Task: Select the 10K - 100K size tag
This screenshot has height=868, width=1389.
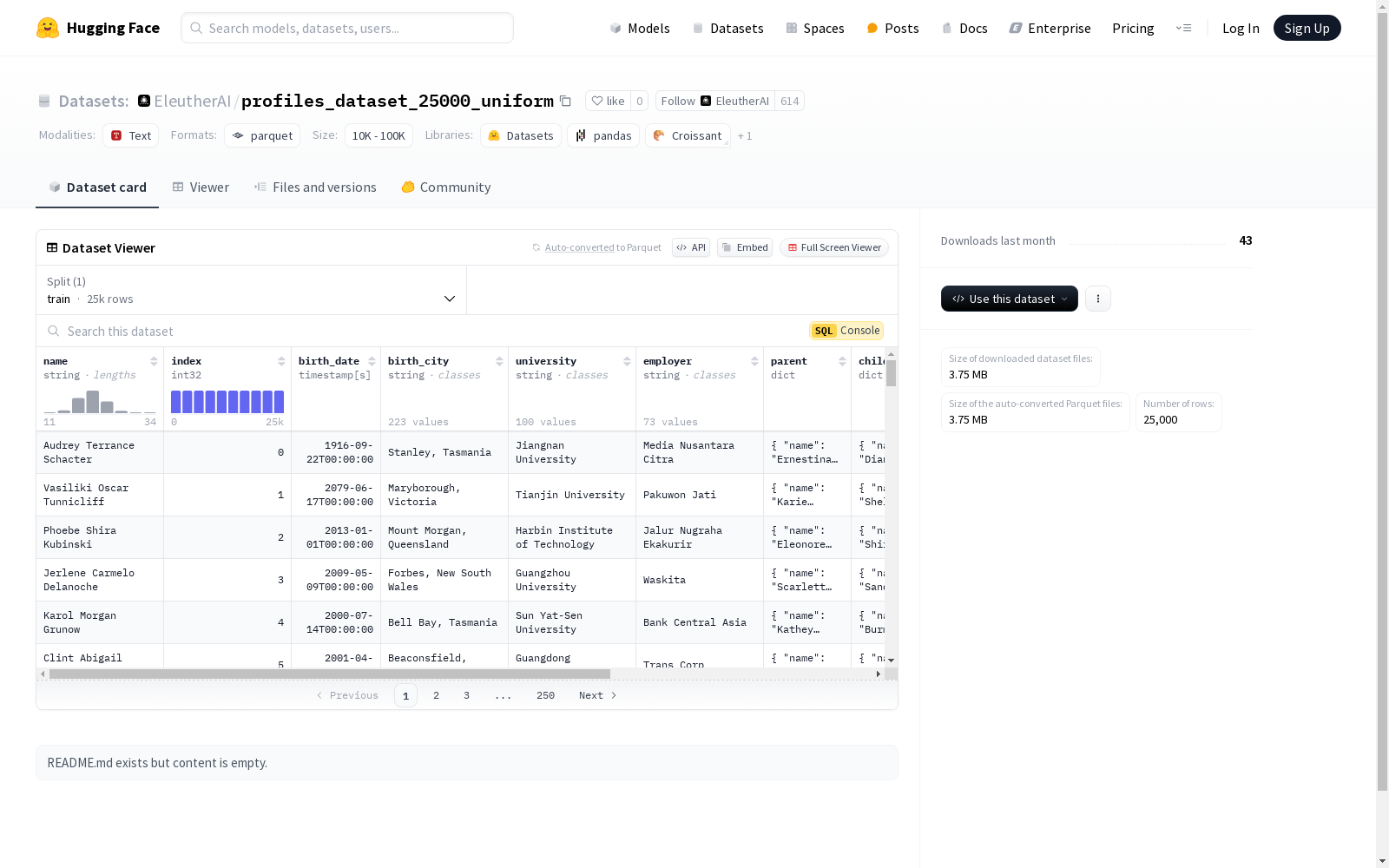Action: 379,135
